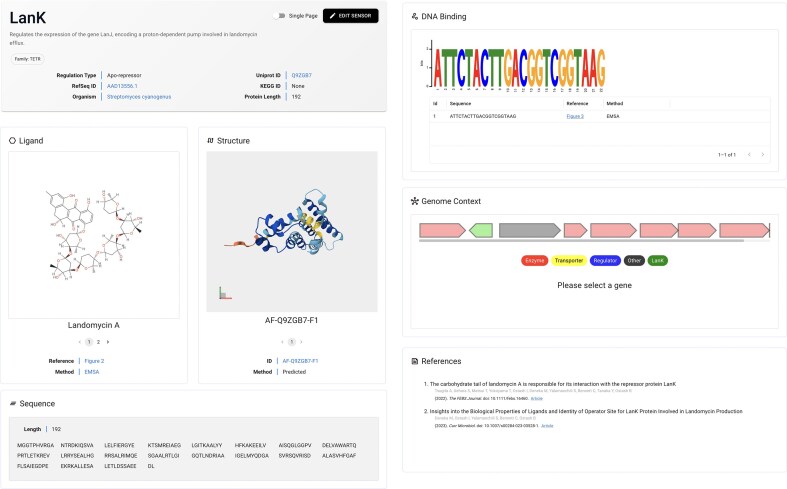Open Figure 2 reference in DNA Binding table

[x=575, y=116]
